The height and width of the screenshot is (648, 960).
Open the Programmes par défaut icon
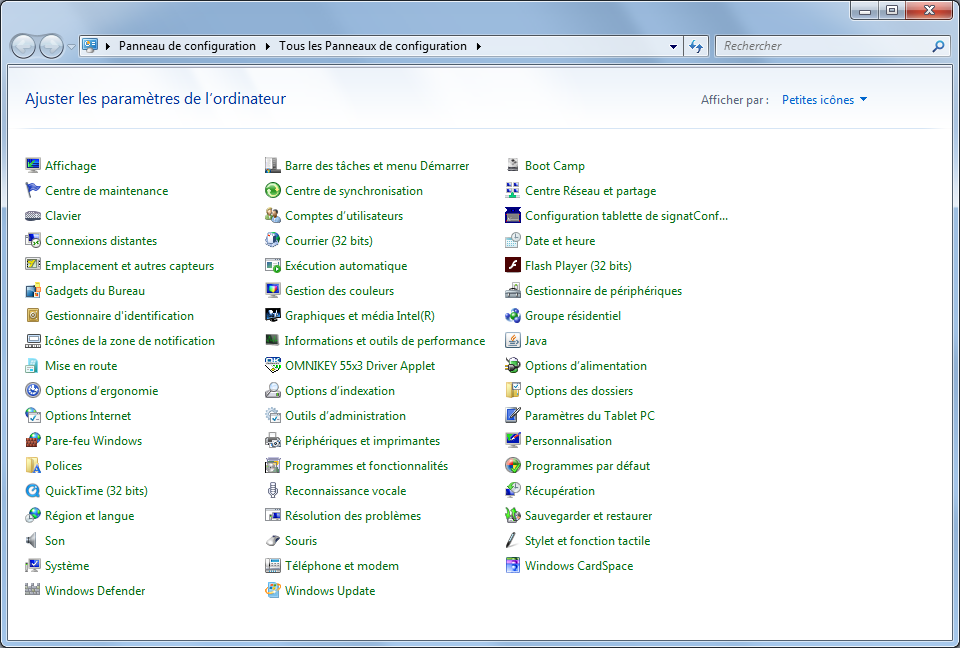[512, 465]
